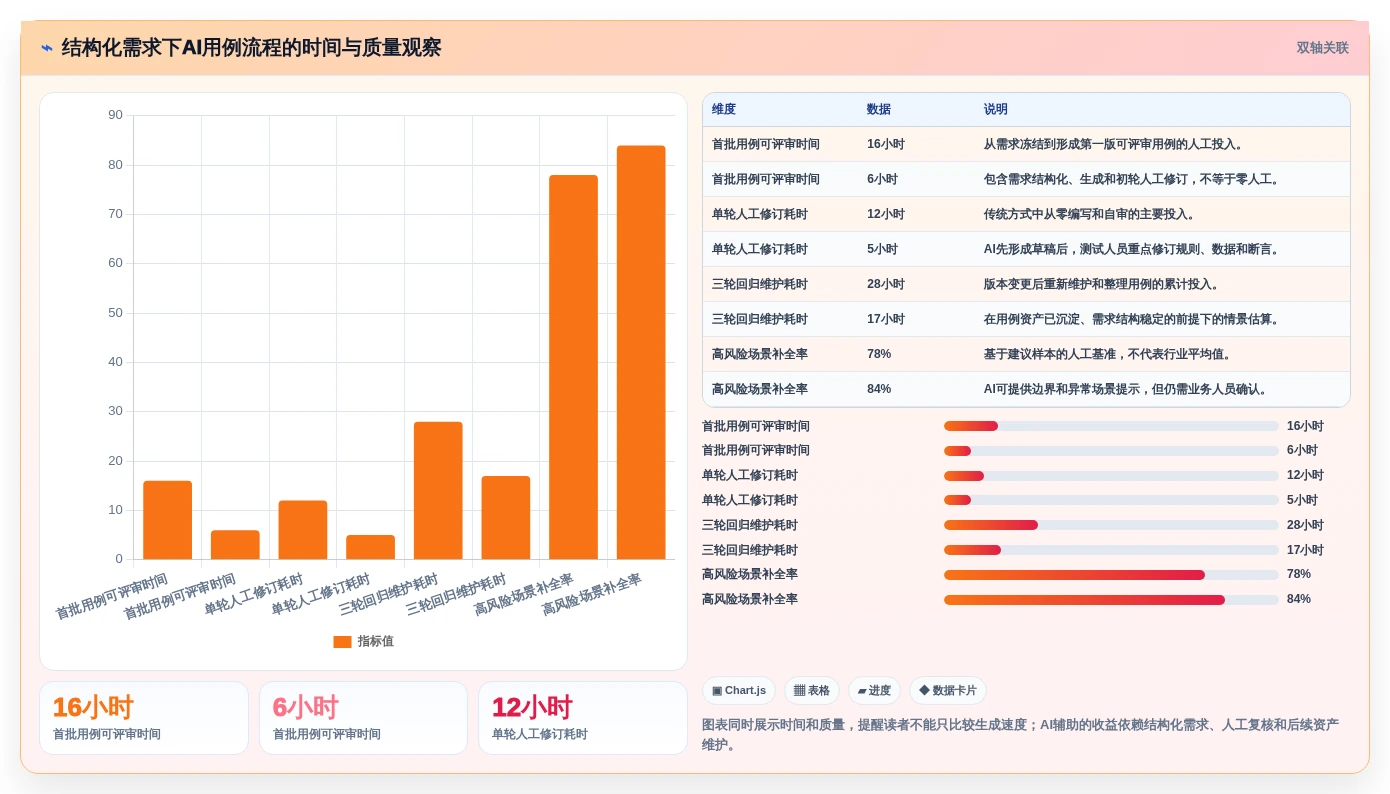Click the description starting 版本变更后重新维护
The width and height of the screenshot is (1390, 794).
[1103, 284]
